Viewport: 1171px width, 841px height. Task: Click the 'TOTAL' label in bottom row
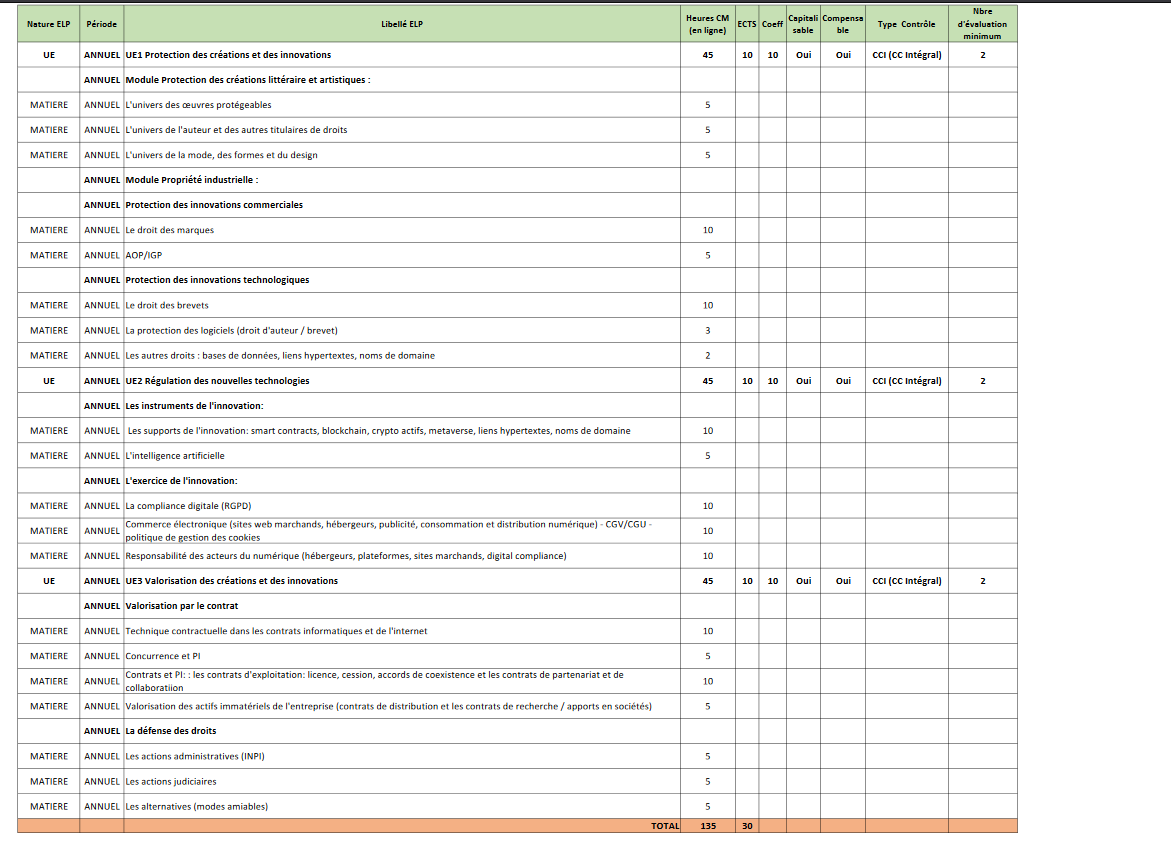[664, 826]
